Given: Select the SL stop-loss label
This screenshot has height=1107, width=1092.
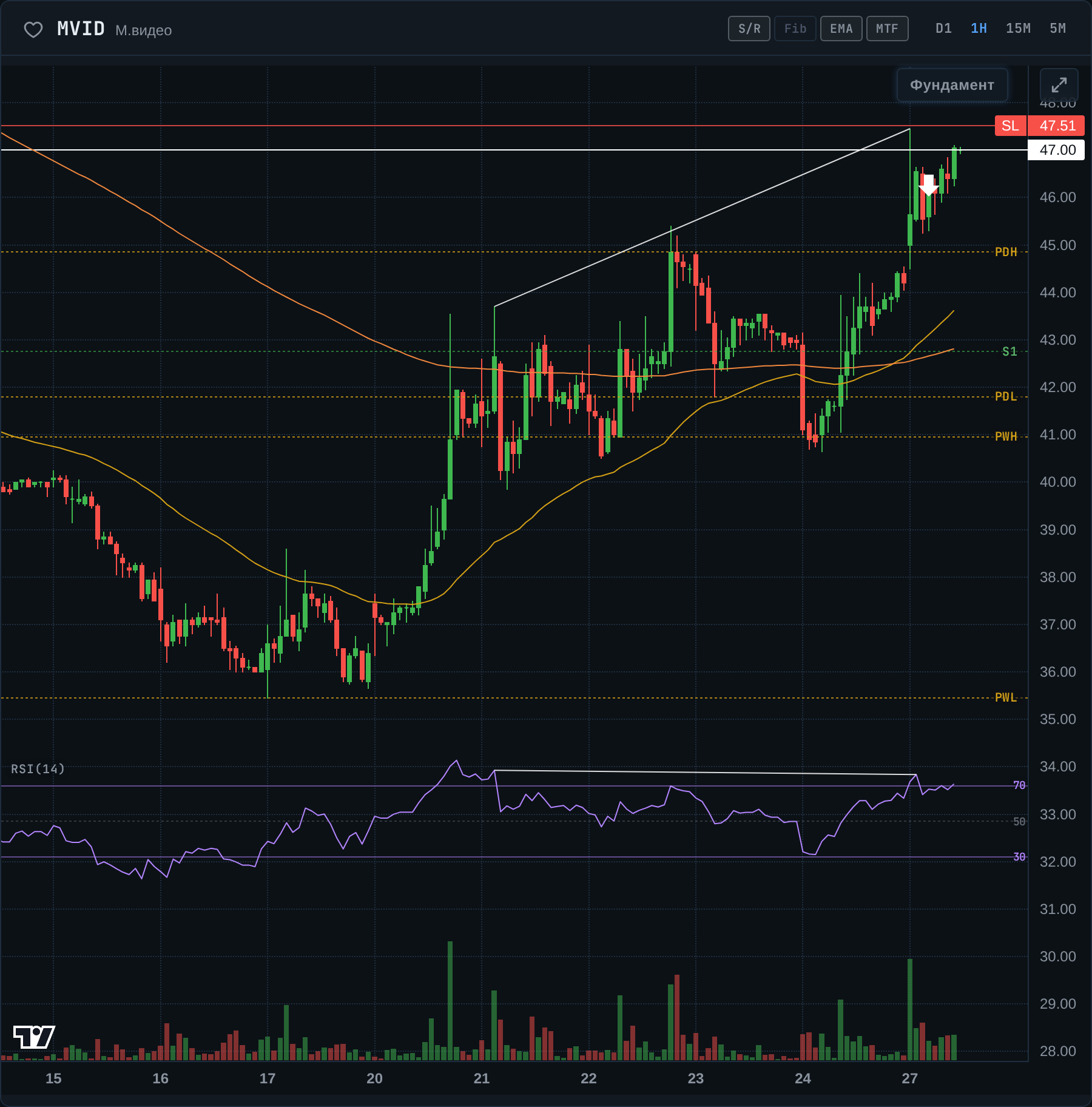Looking at the screenshot, I should [1010, 126].
